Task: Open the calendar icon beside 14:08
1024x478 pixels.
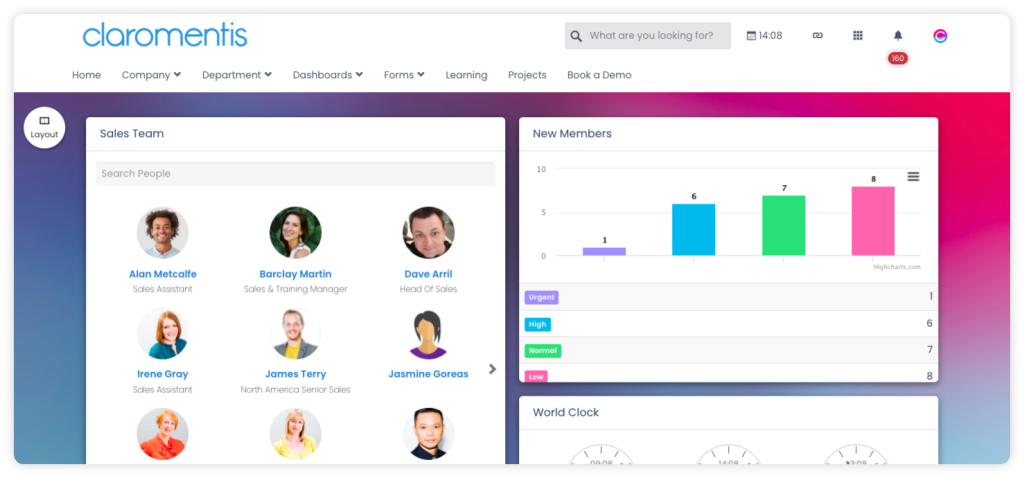Action: coord(751,36)
